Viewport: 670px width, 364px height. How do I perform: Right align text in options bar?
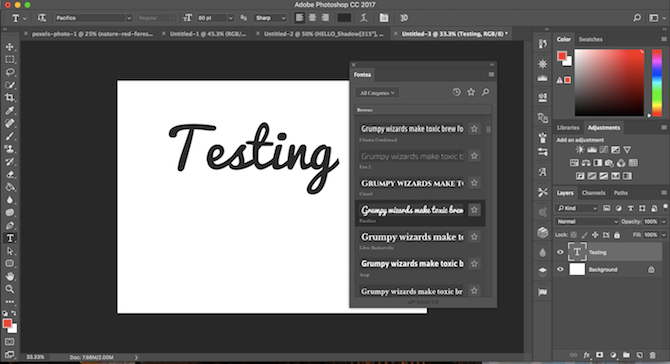pos(325,18)
